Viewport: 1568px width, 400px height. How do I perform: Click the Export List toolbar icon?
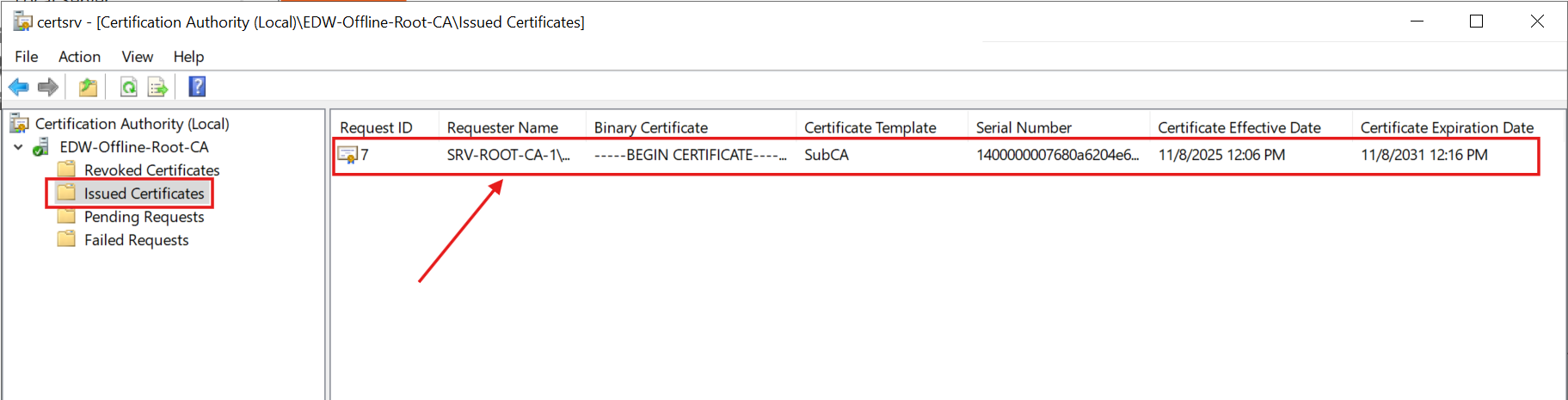pos(157,87)
